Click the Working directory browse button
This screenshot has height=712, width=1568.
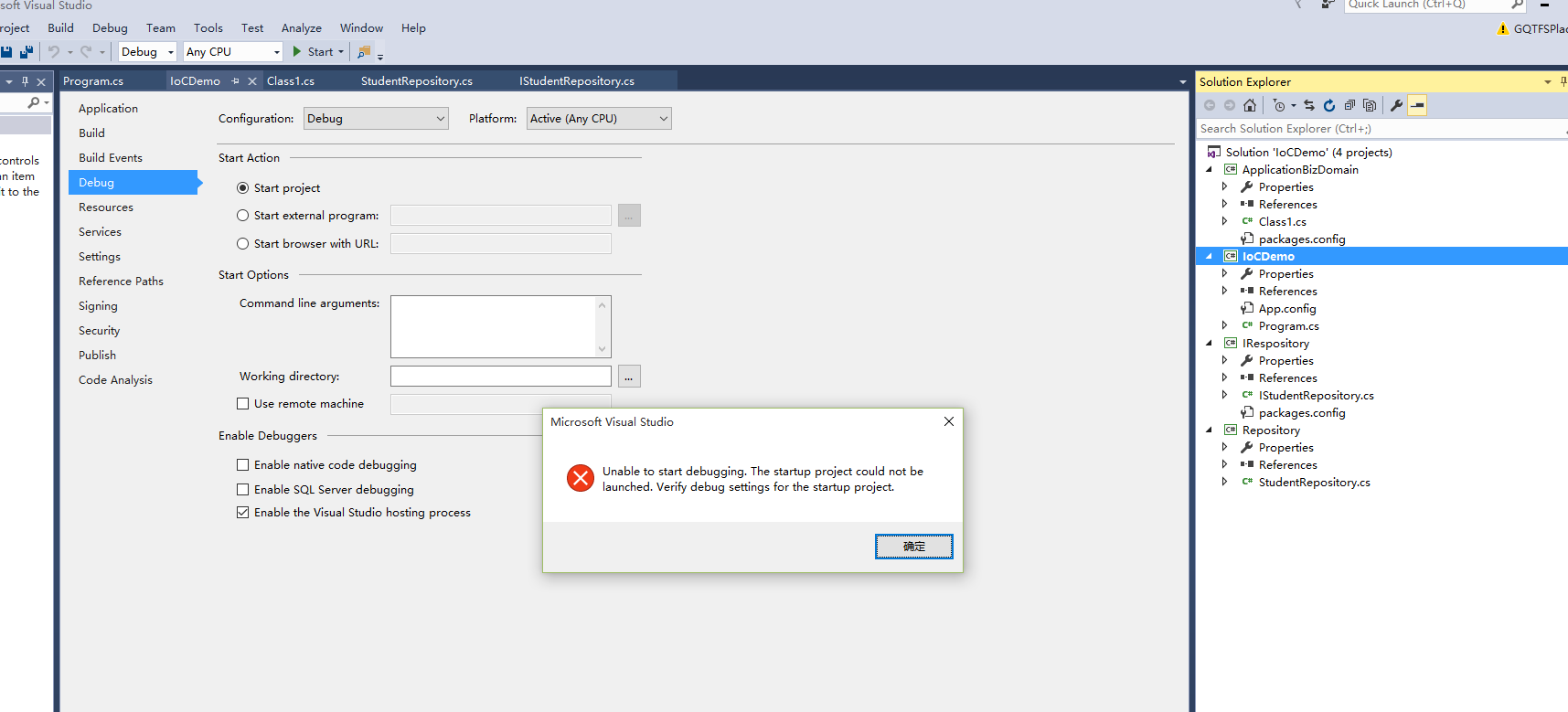[x=629, y=377]
